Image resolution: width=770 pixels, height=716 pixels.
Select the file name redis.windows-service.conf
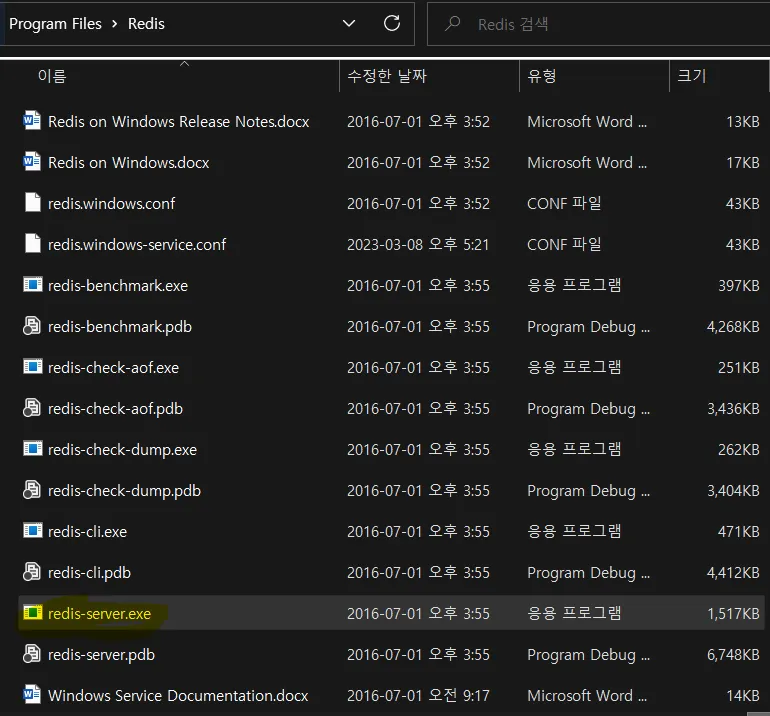pyautogui.click(x=137, y=244)
